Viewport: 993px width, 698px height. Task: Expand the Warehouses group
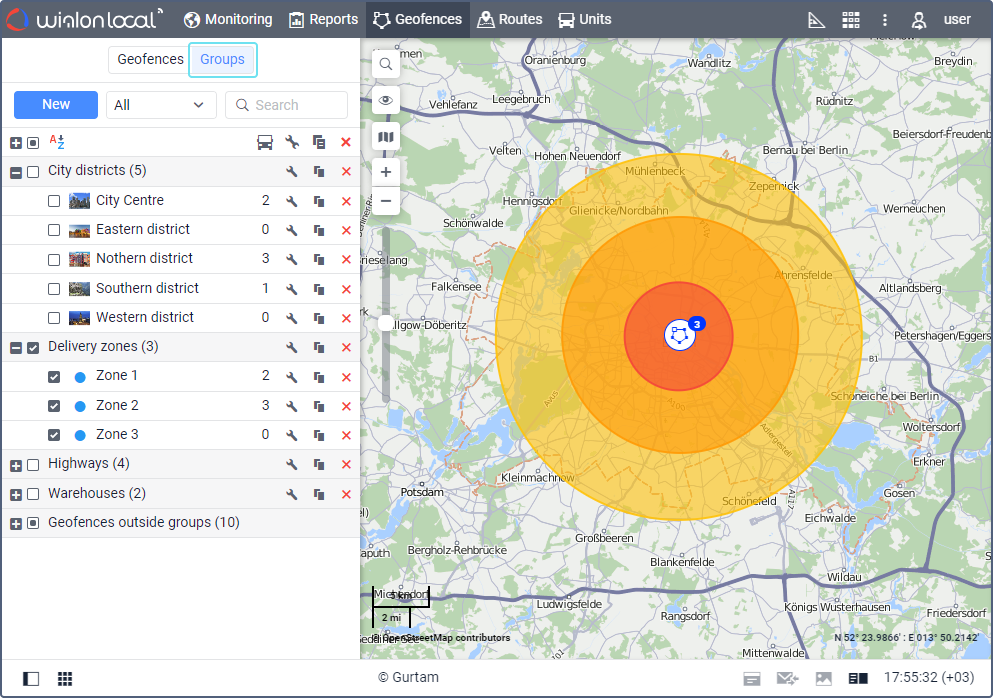(16, 494)
